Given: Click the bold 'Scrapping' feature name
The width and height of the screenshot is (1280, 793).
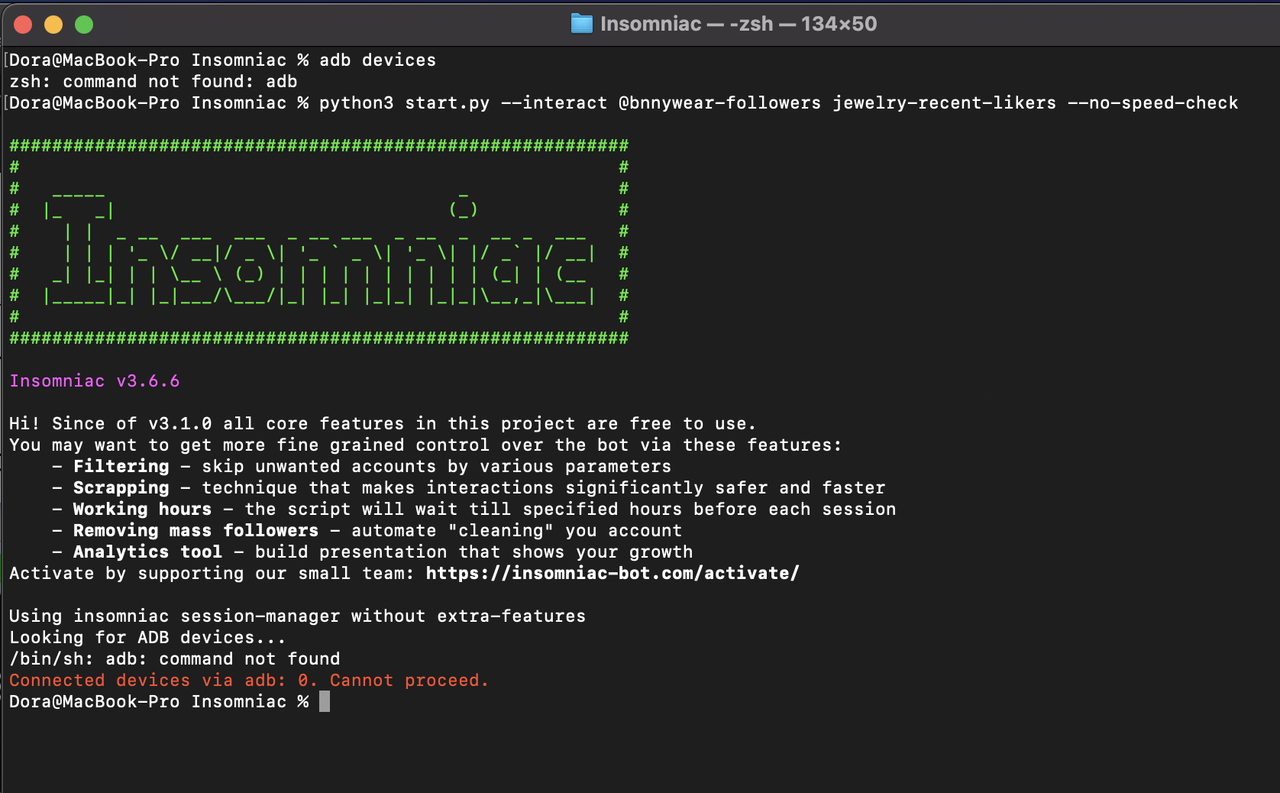Looking at the screenshot, I should pos(121,488).
